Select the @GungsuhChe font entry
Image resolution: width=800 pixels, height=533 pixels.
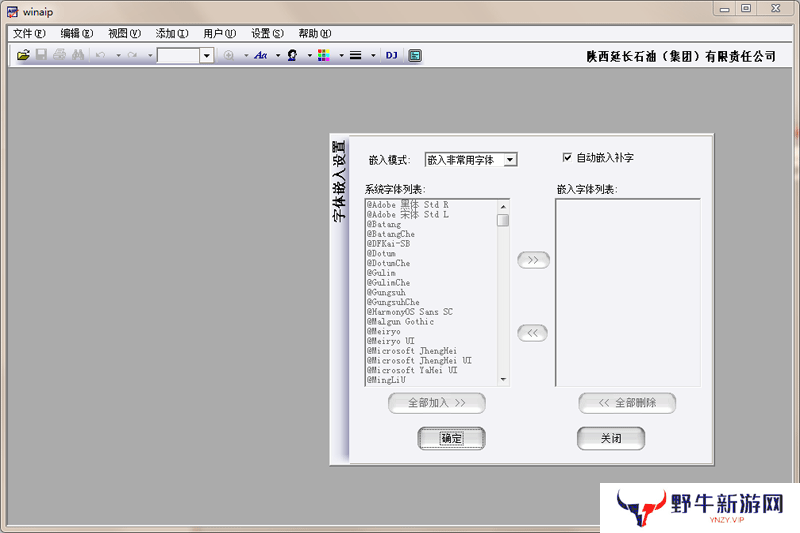tap(393, 302)
